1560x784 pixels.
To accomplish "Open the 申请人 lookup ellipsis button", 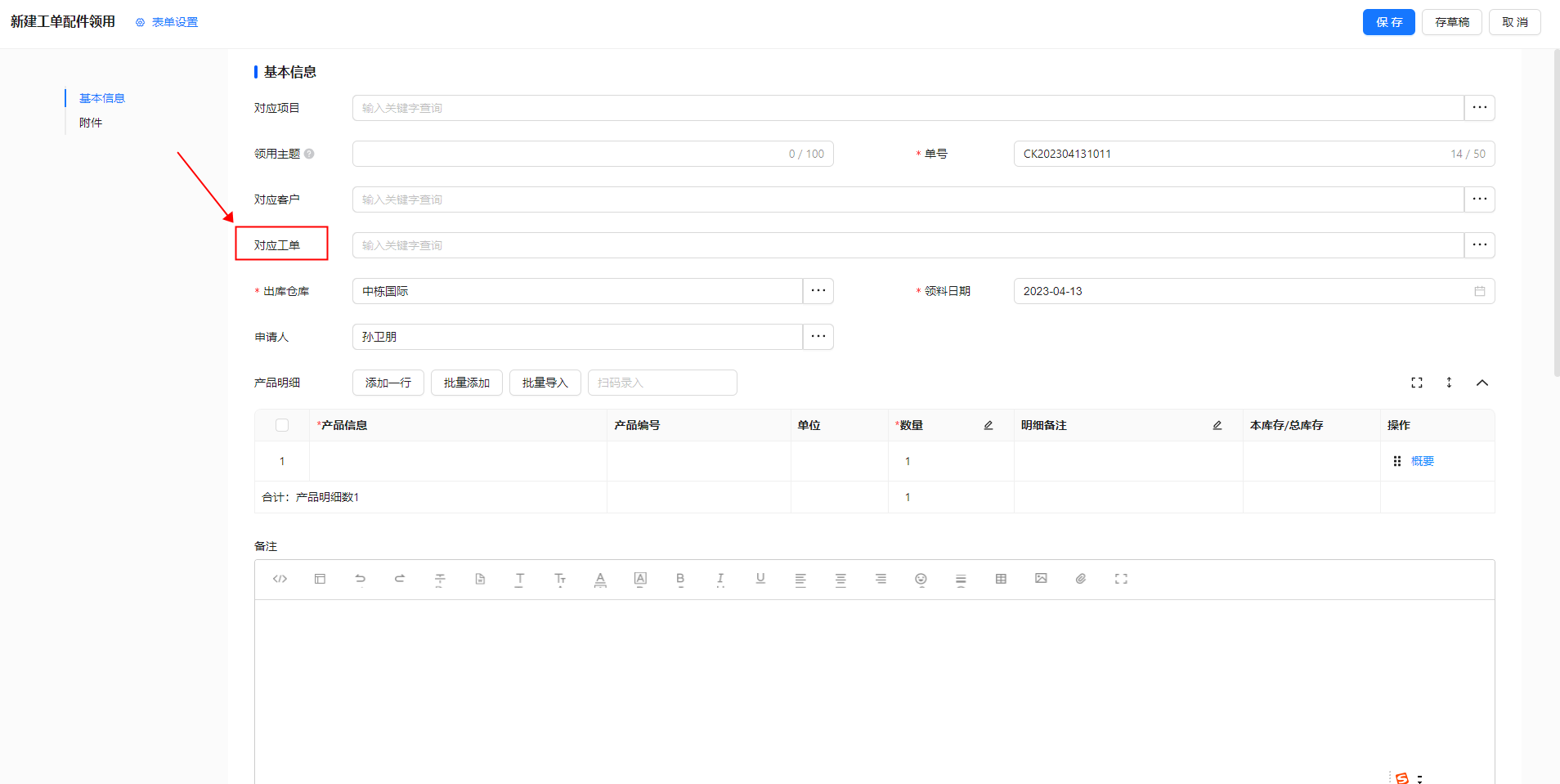I will coord(818,337).
